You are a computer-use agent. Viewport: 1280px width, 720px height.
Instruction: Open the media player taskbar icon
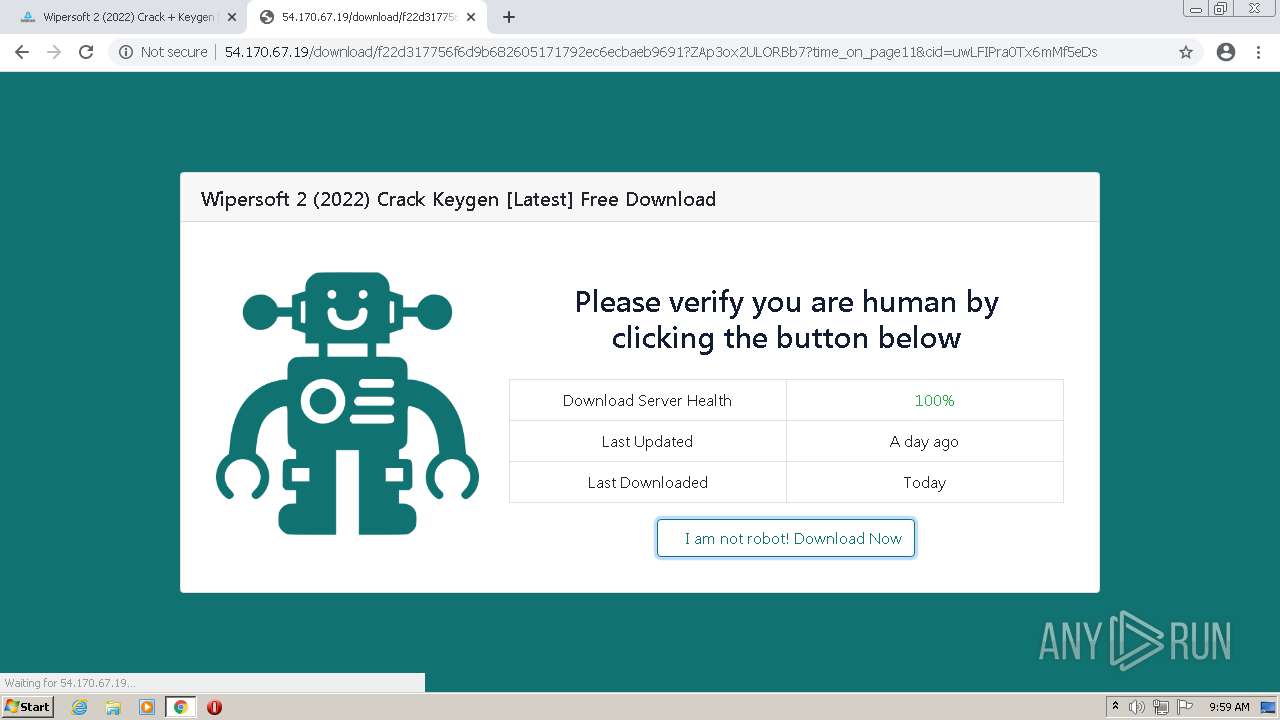click(147, 707)
